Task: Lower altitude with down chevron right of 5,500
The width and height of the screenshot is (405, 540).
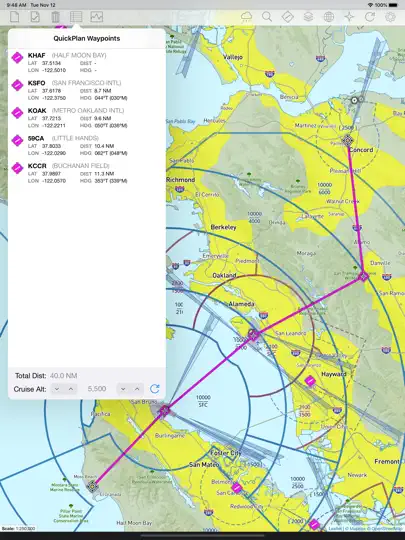Action: coord(123,389)
